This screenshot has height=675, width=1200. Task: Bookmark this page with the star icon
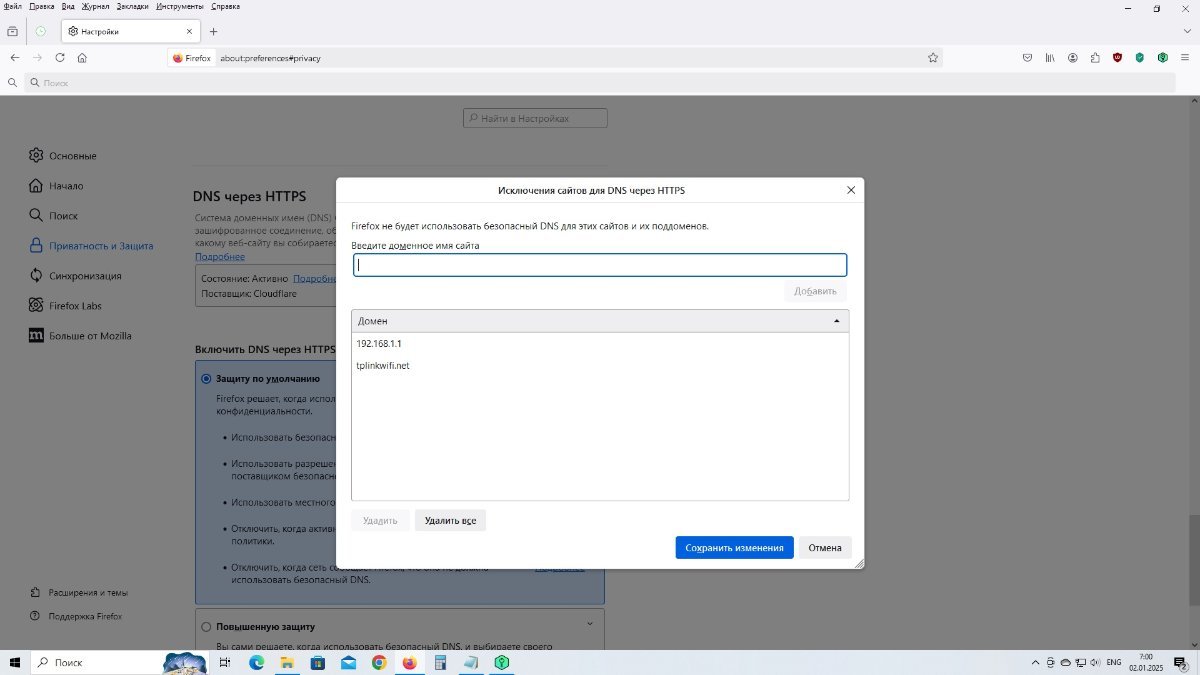pos(933,58)
